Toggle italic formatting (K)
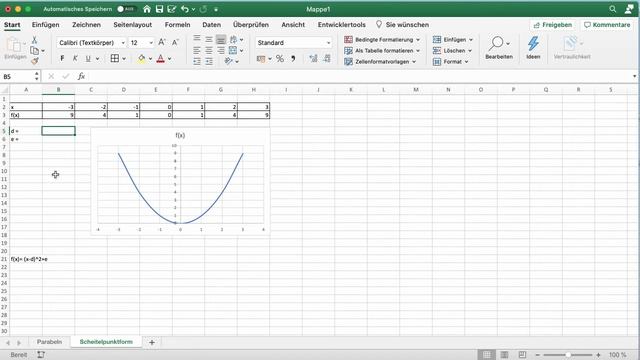Image resolution: width=640 pixels, height=360 pixels. point(75,58)
